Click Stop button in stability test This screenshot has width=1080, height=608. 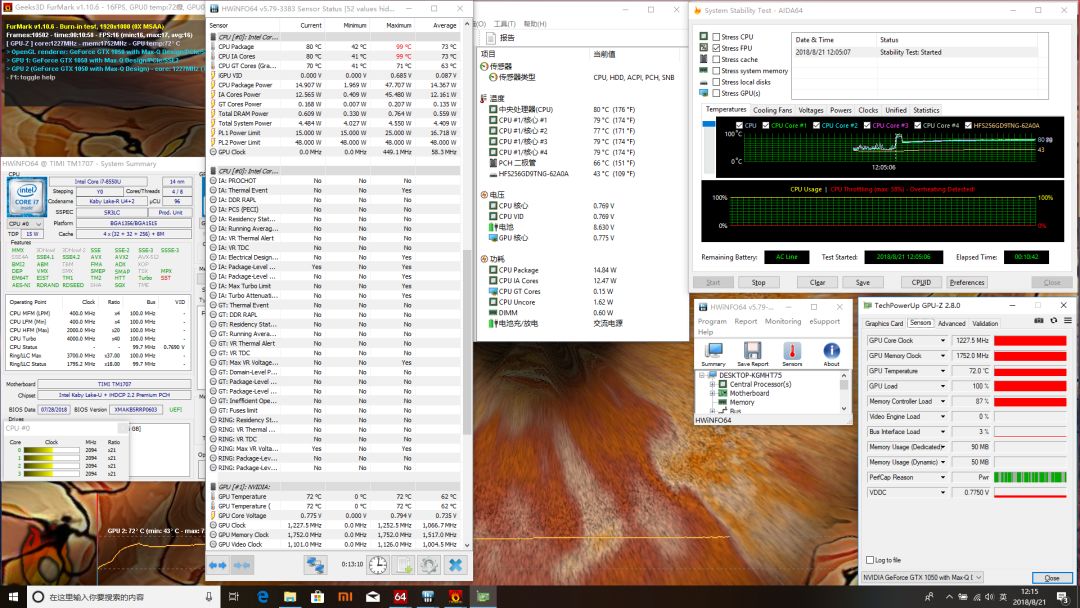point(758,282)
